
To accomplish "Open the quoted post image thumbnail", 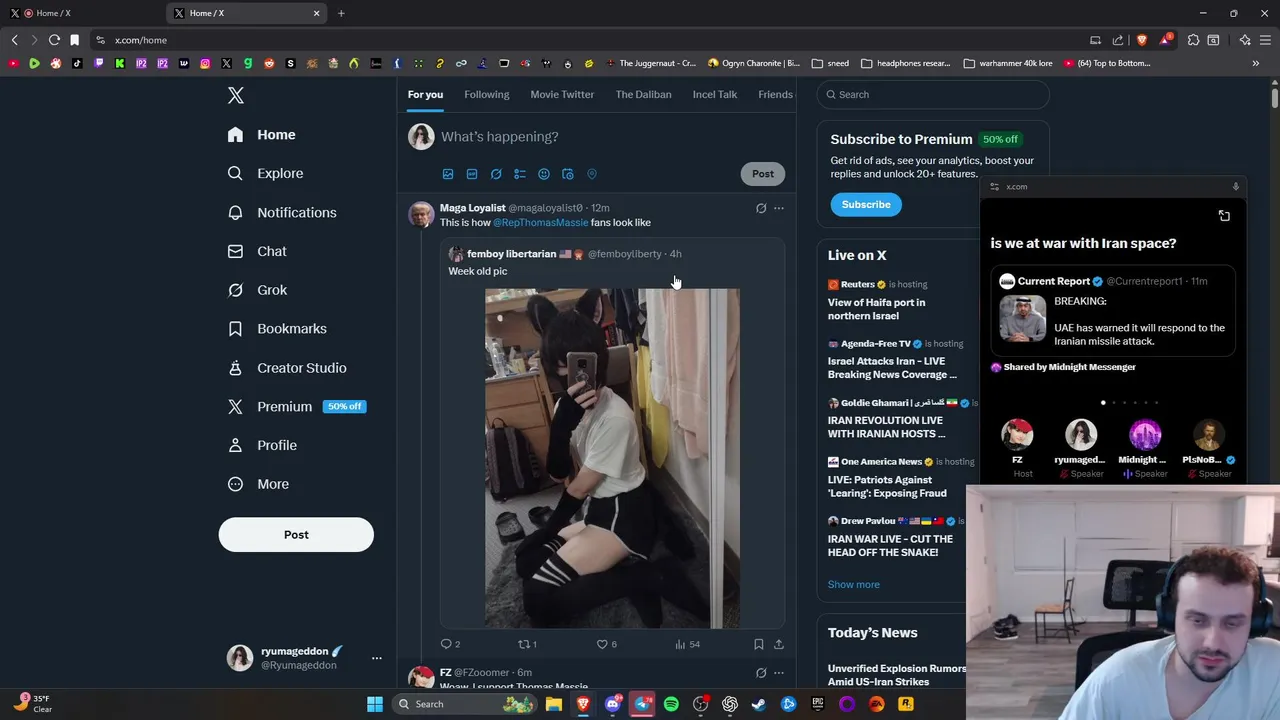I will [x=612, y=459].
